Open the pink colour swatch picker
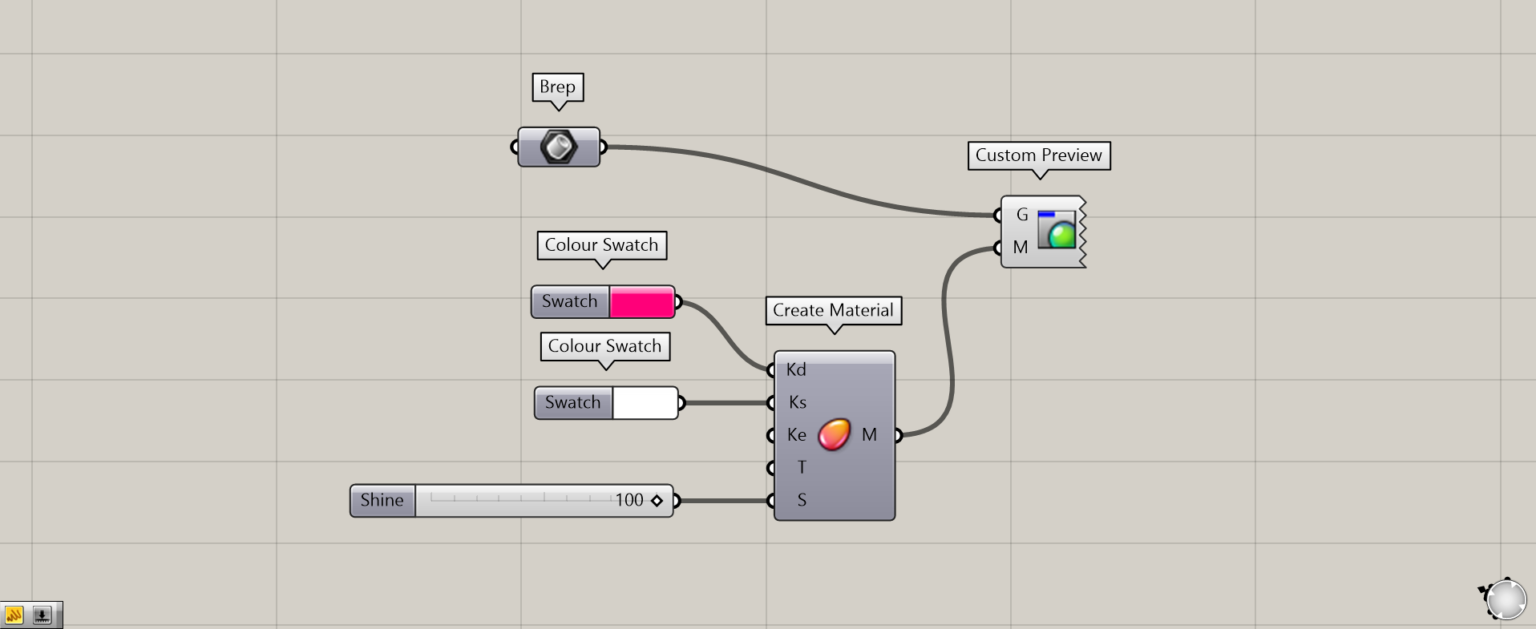Viewport: 1536px width, 629px height. click(x=641, y=302)
